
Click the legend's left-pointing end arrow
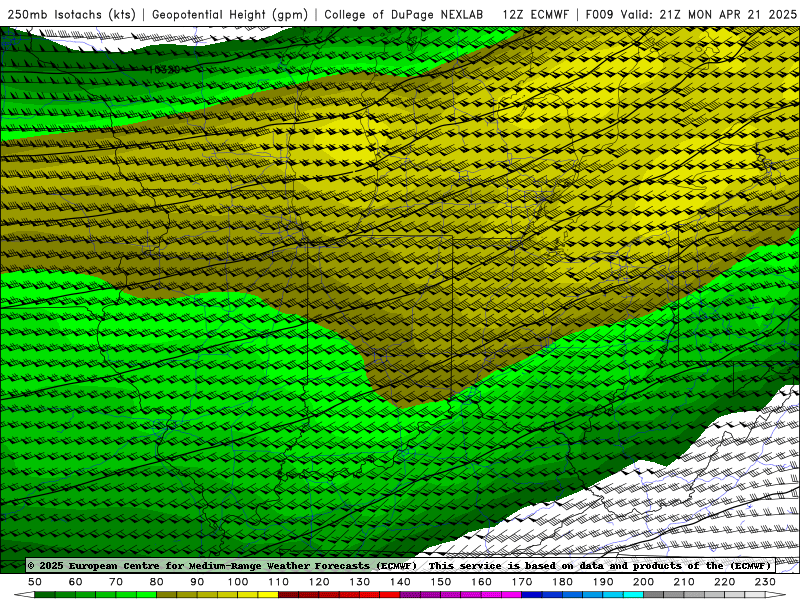point(24,595)
